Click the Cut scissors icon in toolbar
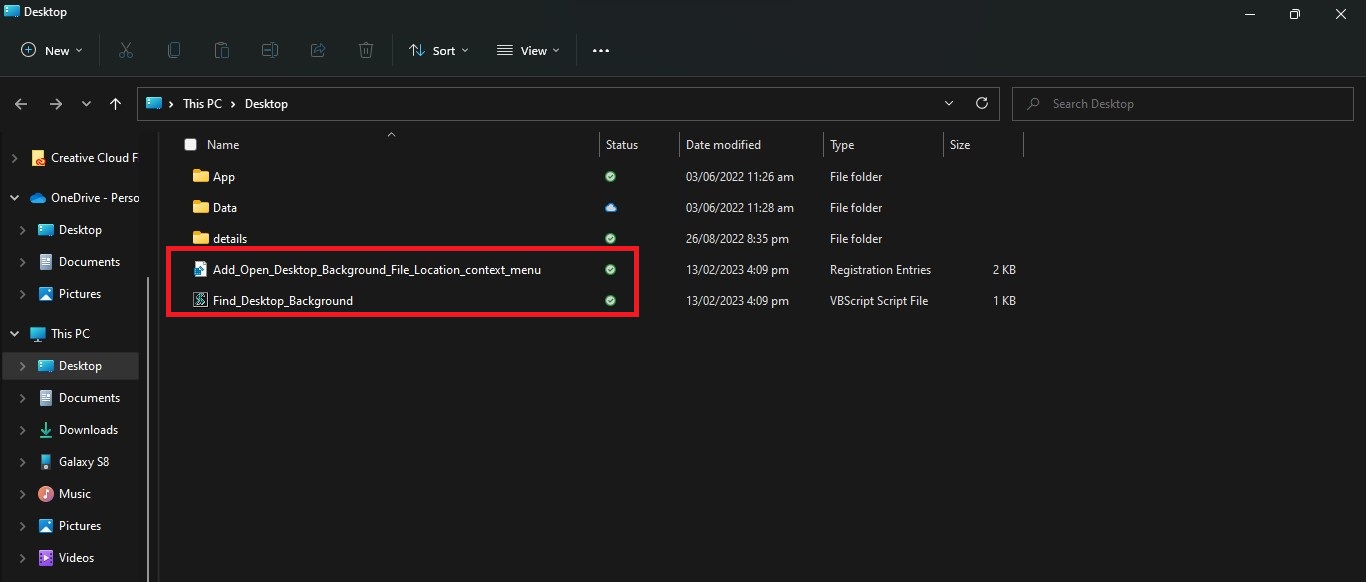The width and height of the screenshot is (1366, 582). point(126,50)
